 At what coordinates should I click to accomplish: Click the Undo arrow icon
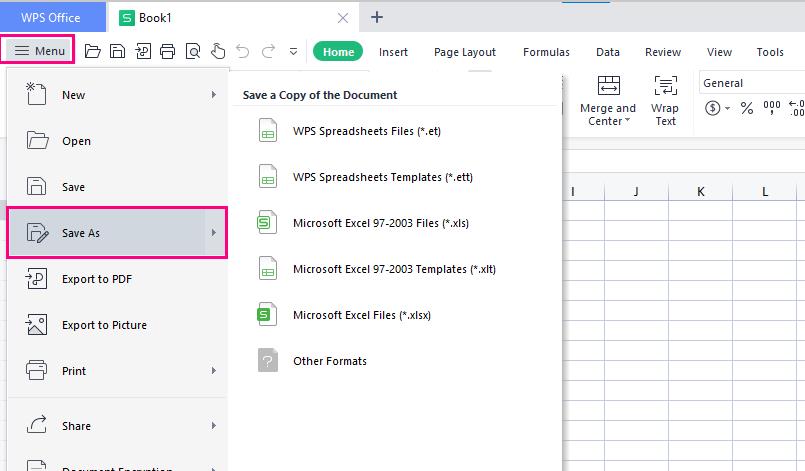pos(242,51)
